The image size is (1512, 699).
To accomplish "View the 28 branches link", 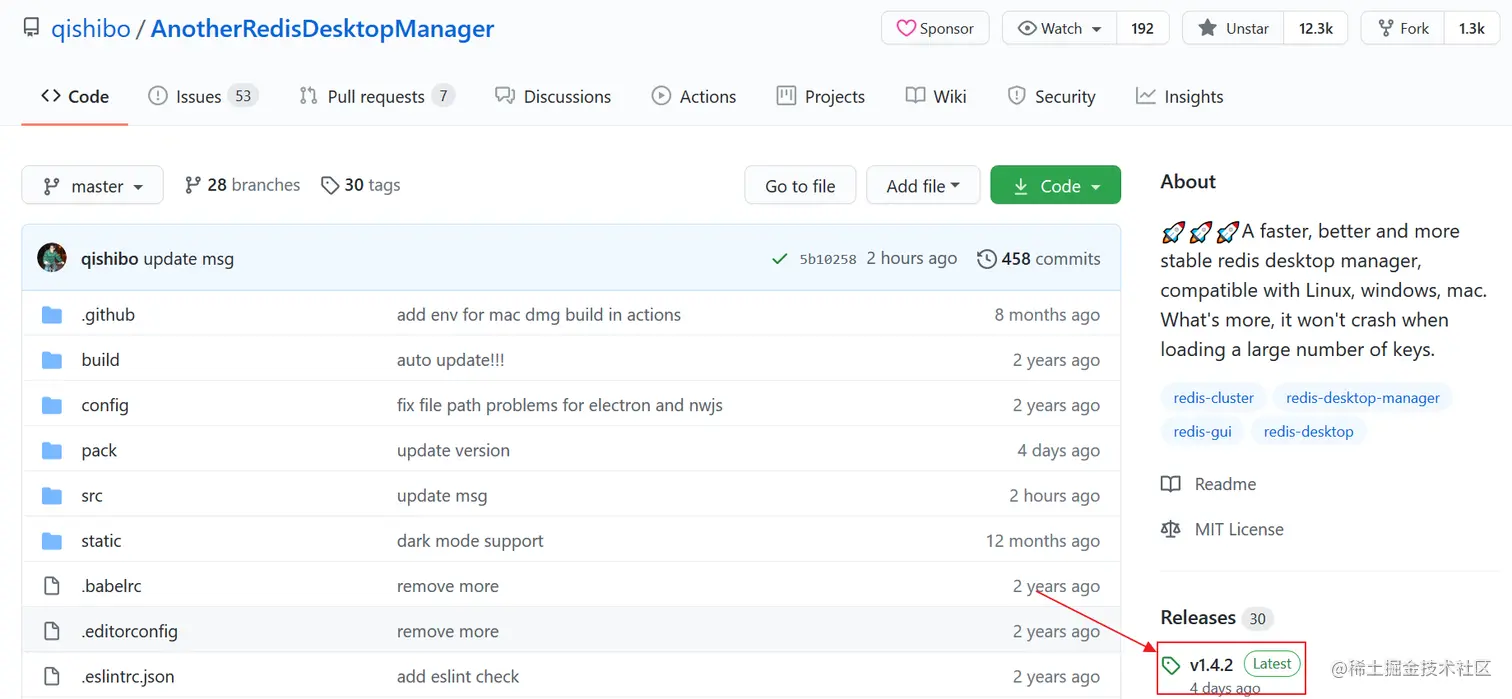I will pyautogui.click(x=242, y=185).
